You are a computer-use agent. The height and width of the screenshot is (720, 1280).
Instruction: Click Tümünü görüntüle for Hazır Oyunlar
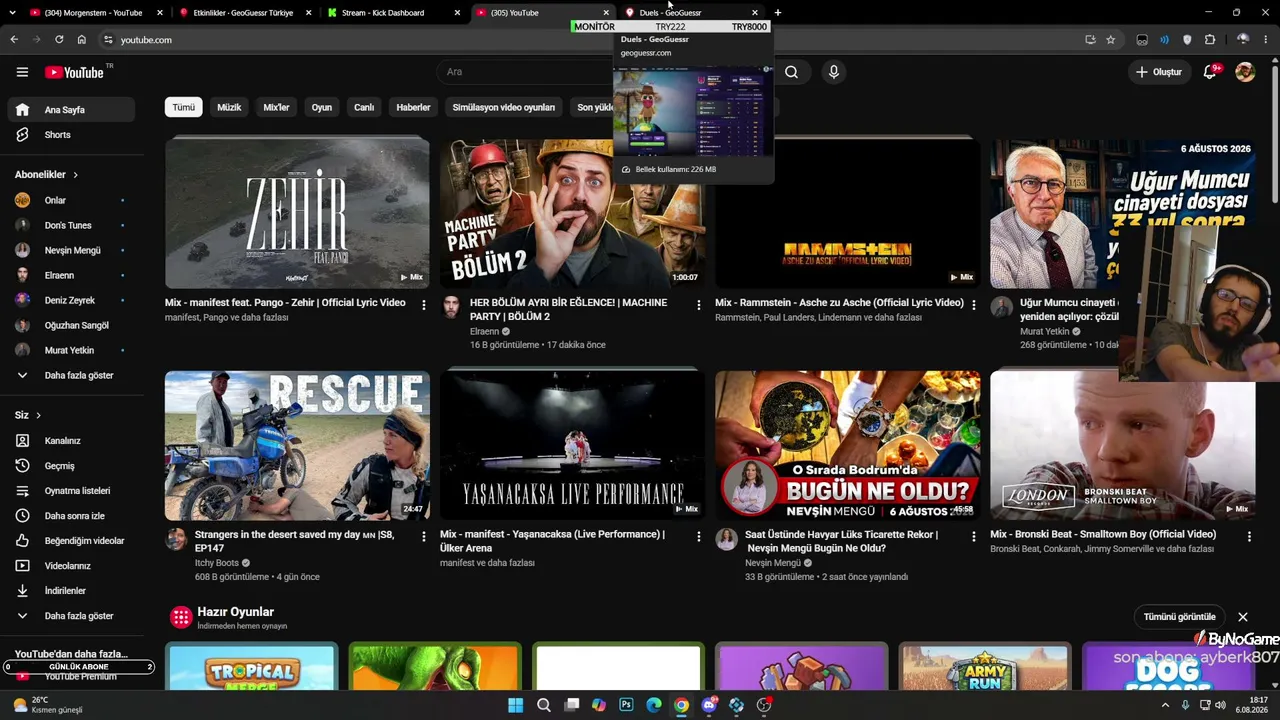[1179, 617]
